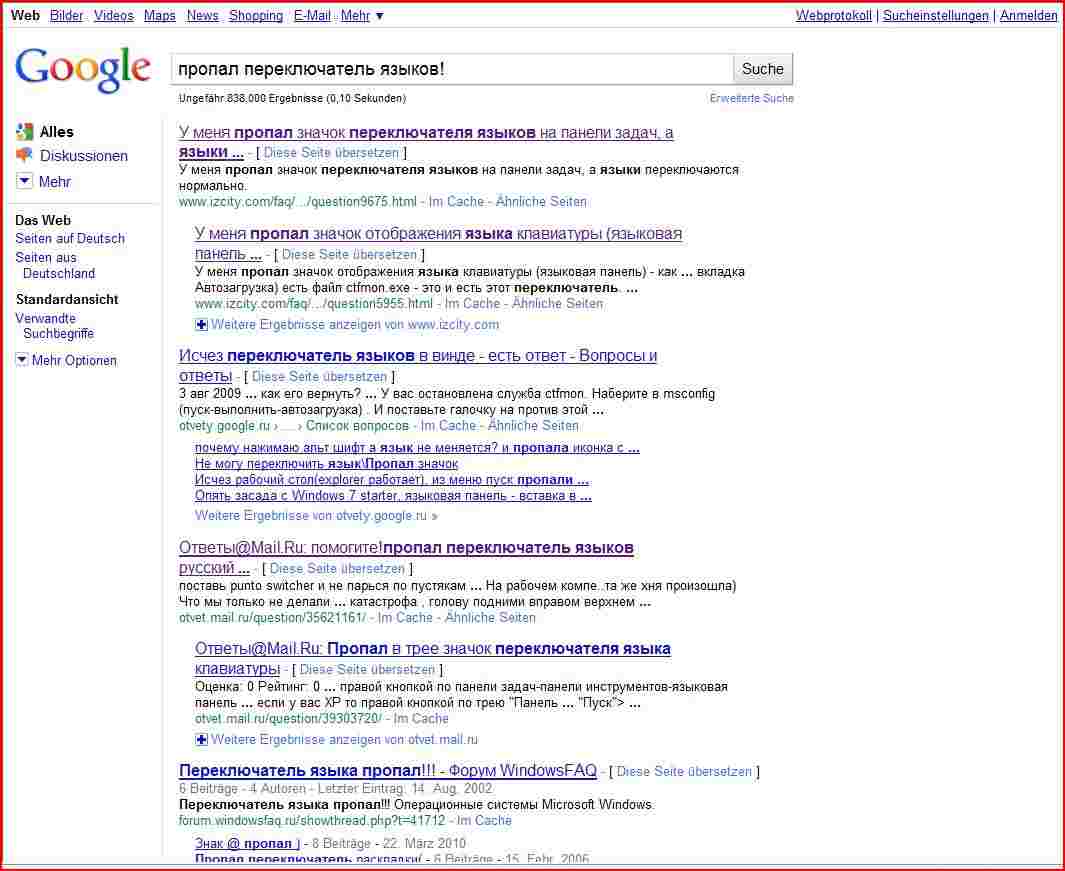This screenshot has height=871, width=1065.
Task: Open Переключатель языка пропал!!! Форум WindowsFAQ result
Action: click(x=388, y=771)
